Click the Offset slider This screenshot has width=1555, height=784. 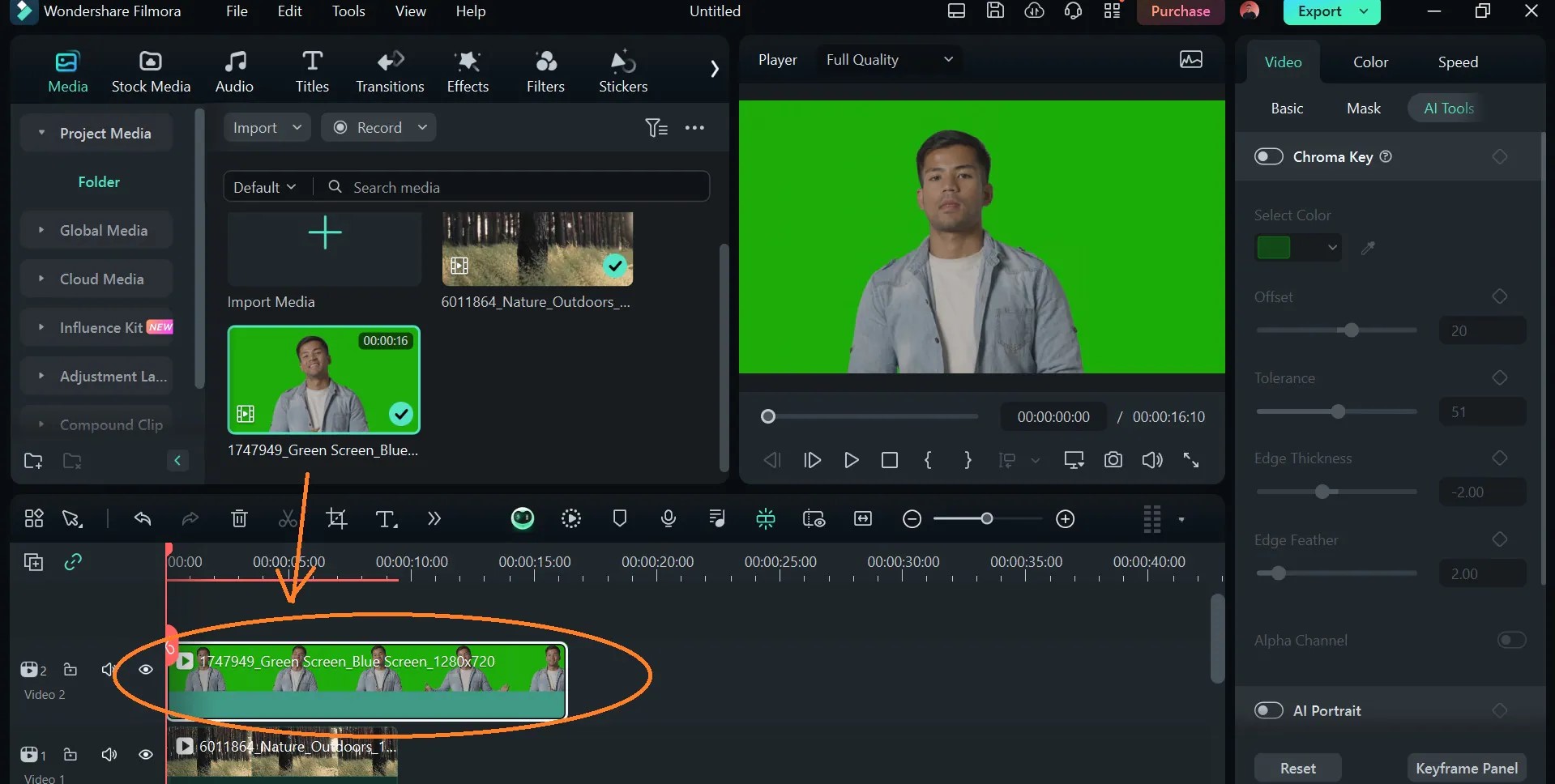1336,330
